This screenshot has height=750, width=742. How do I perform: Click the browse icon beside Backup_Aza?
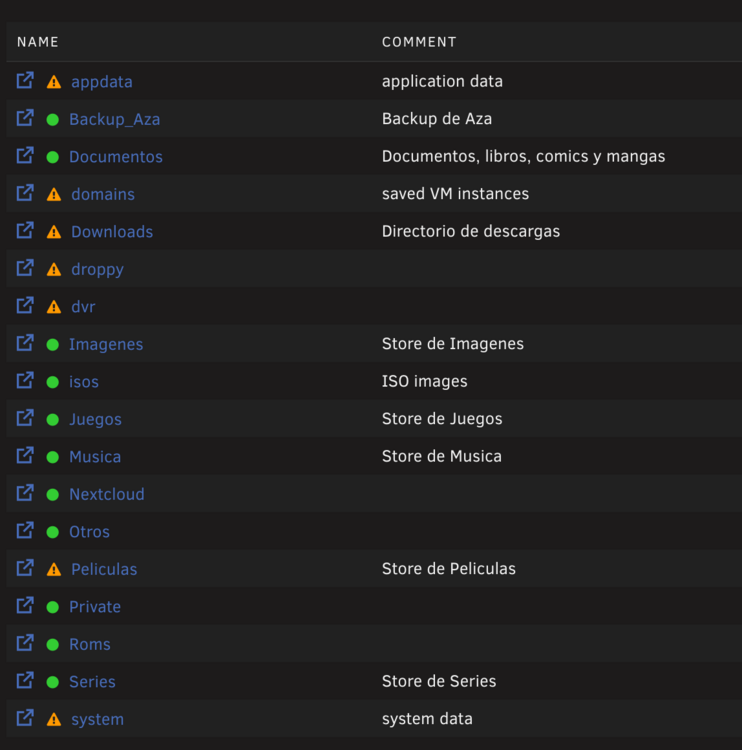point(25,118)
